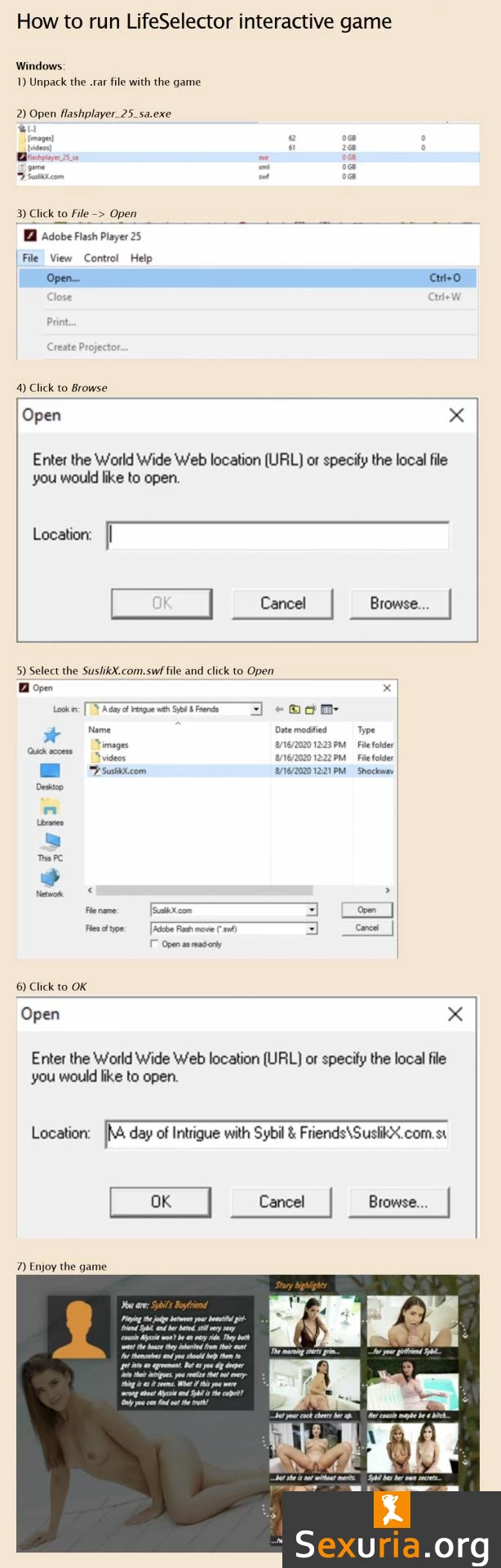Enable the Open as read-only checkbox

154,944
